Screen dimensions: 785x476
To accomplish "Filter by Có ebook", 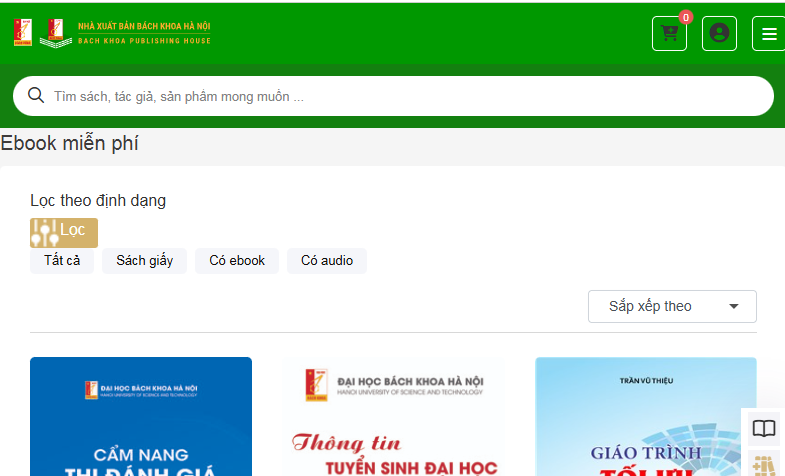I will point(237,261).
